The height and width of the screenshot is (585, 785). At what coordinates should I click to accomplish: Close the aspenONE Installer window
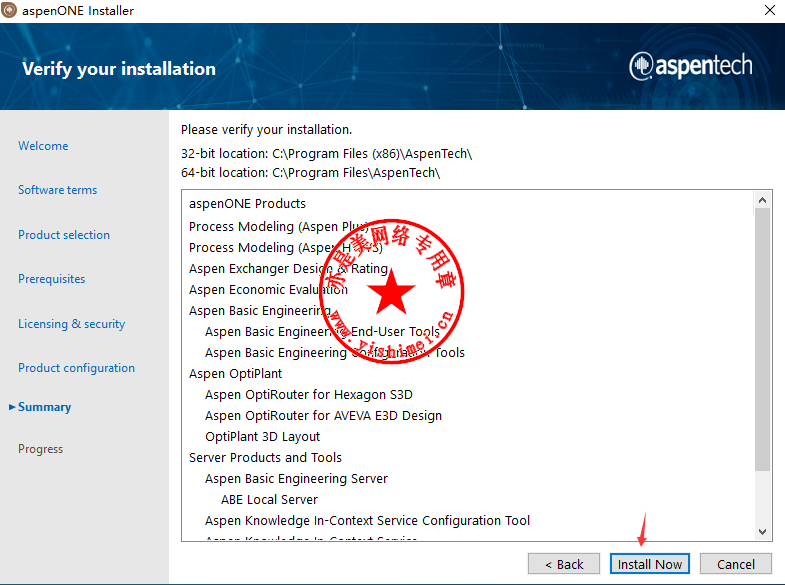[769, 10]
